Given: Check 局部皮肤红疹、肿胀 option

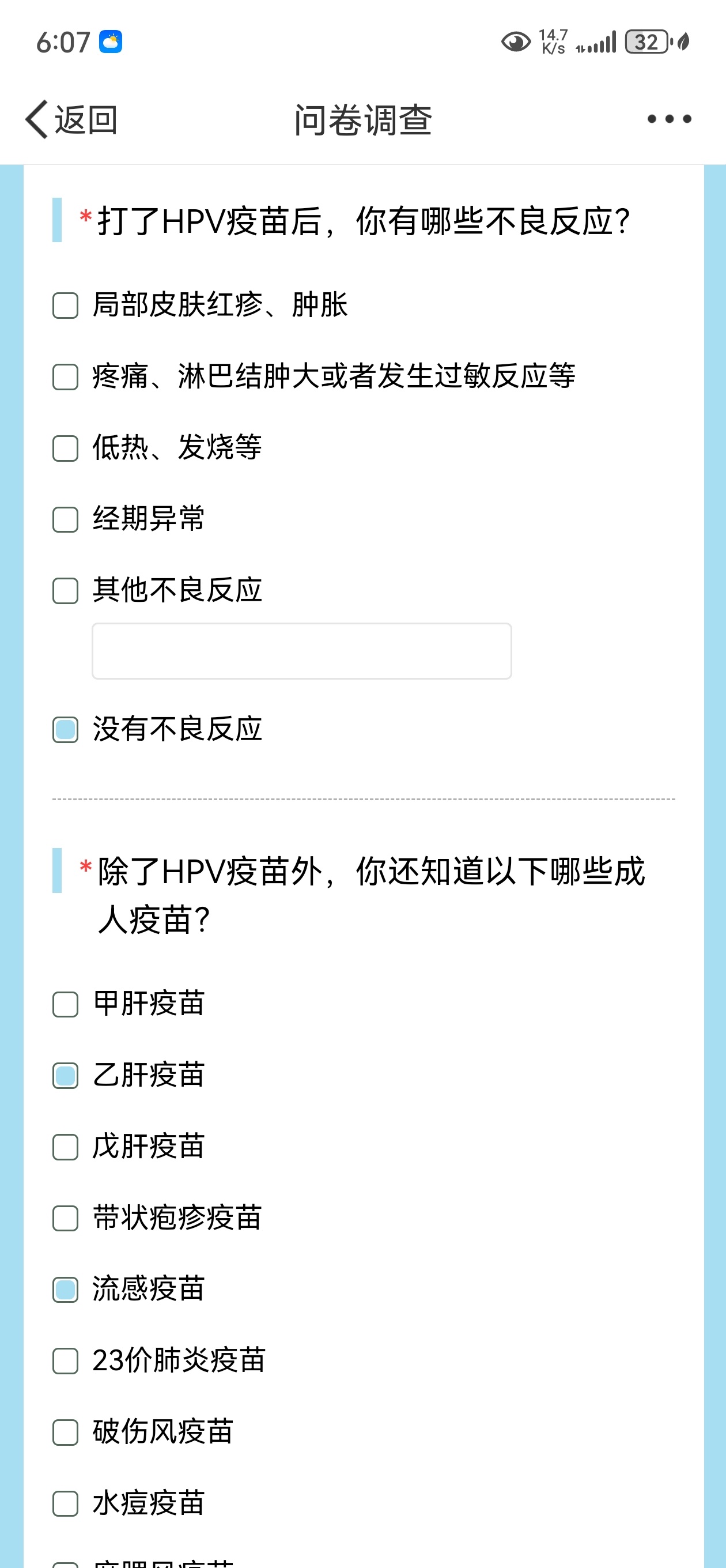Looking at the screenshot, I should pyautogui.click(x=65, y=306).
